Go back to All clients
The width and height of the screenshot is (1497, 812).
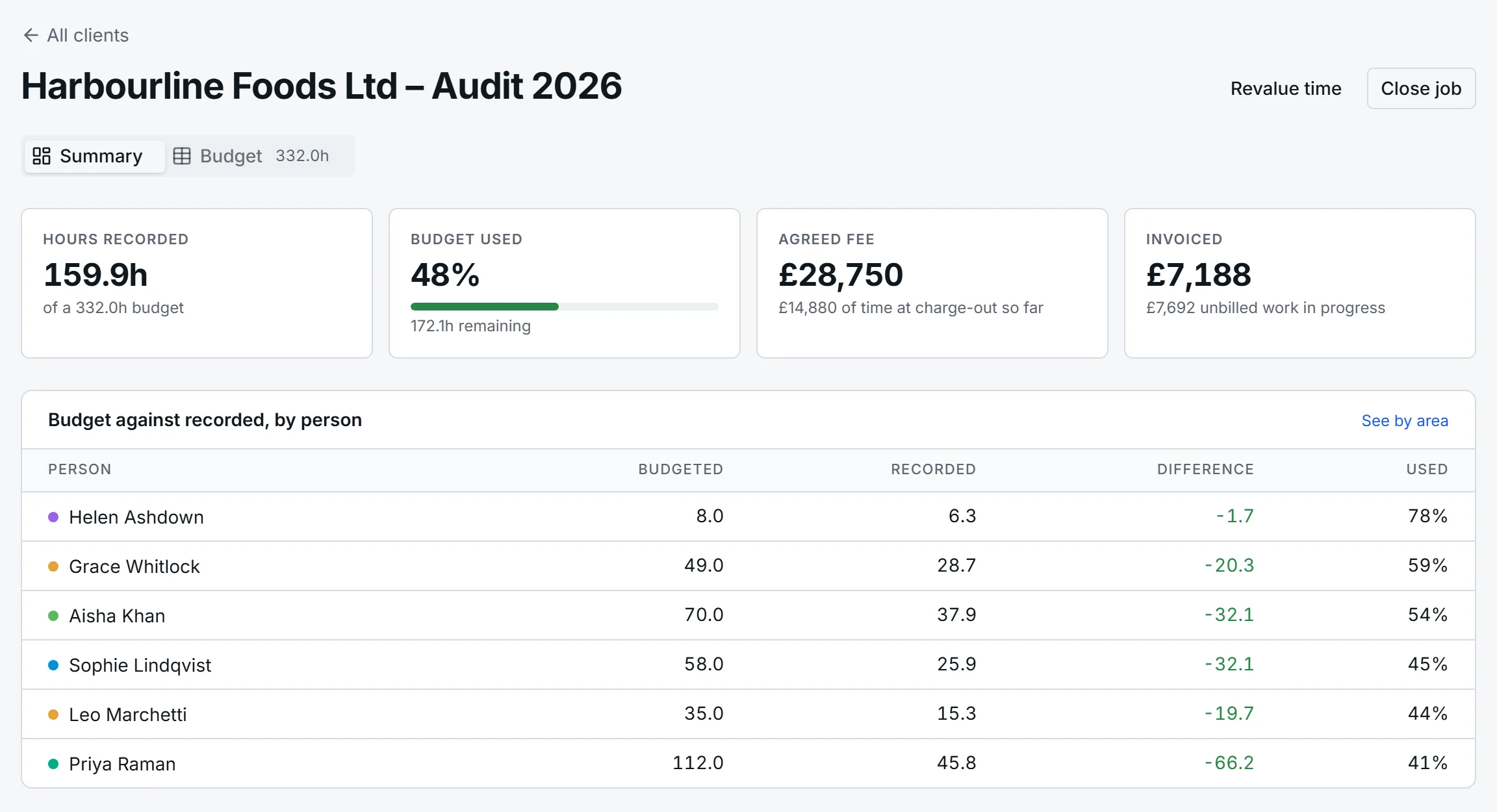75,35
